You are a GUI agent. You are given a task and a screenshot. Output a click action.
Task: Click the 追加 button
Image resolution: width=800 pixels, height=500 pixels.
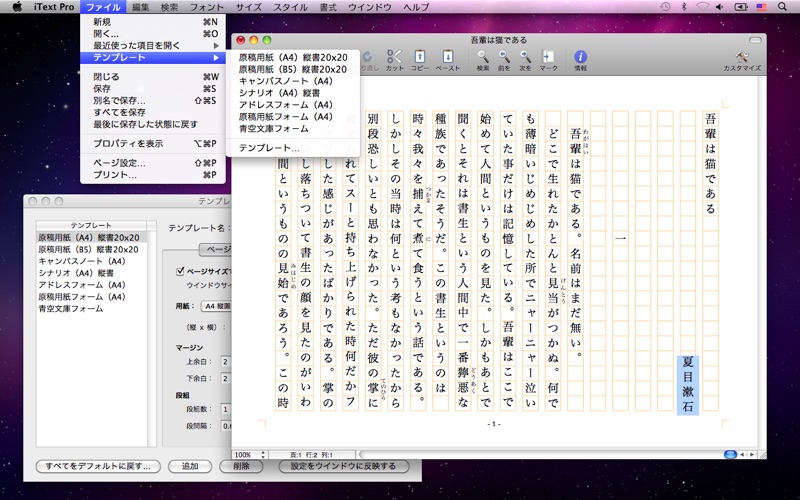click(190, 466)
